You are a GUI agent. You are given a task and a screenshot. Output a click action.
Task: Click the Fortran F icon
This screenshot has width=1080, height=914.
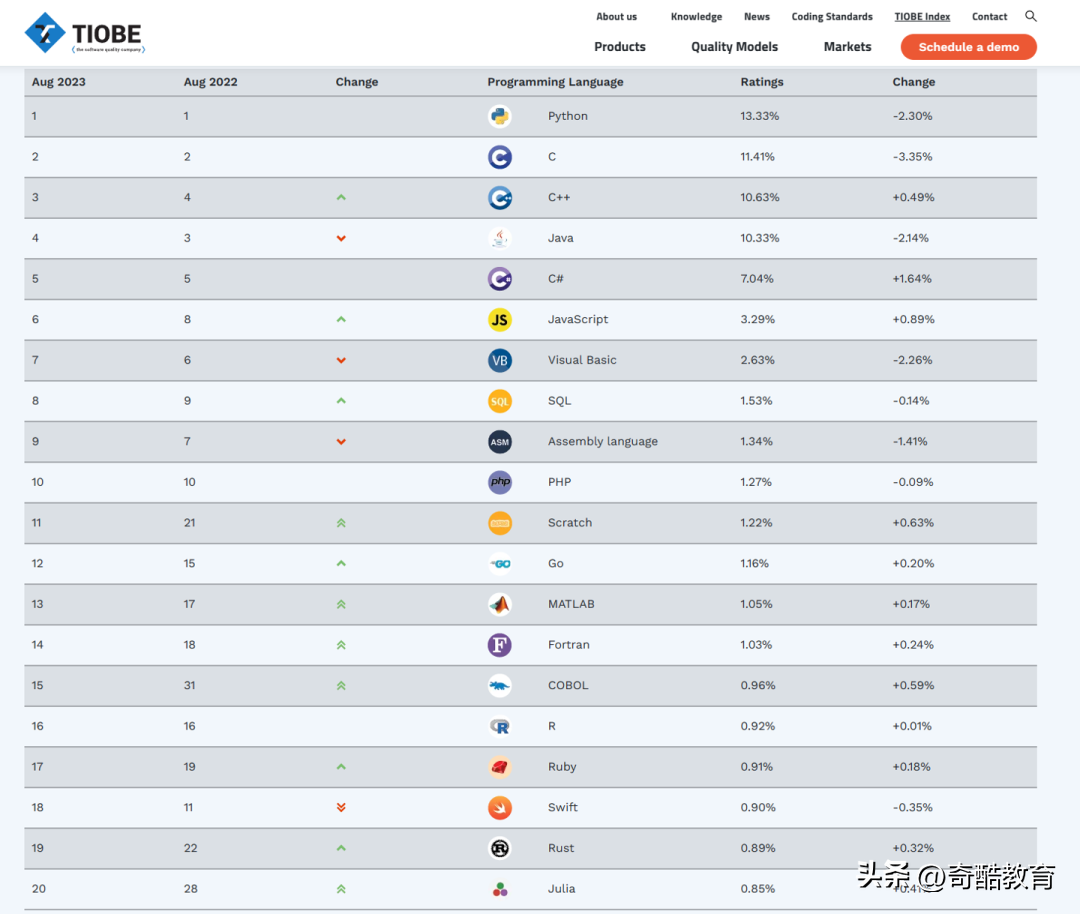point(499,645)
